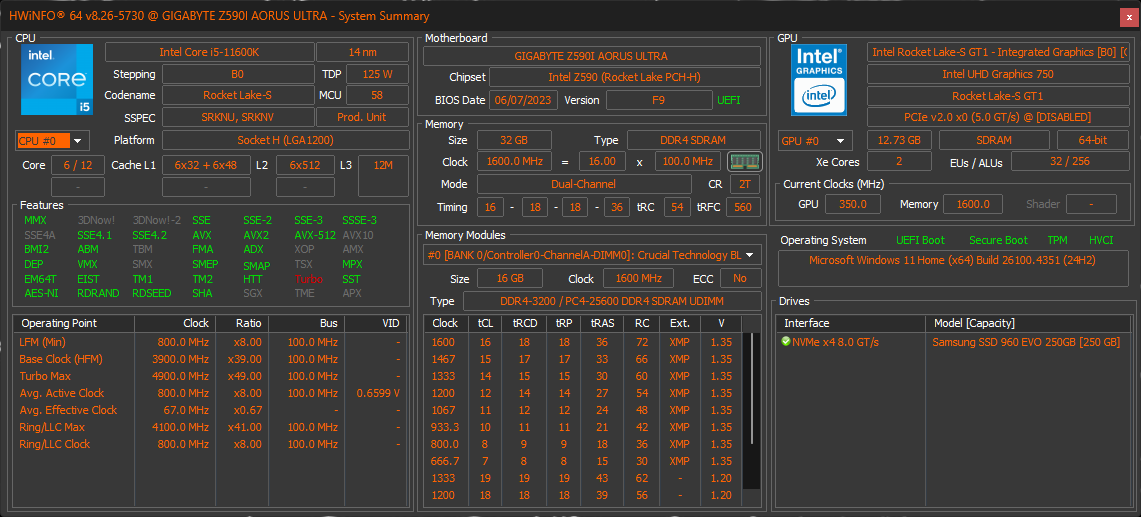Click the VID column header
This screenshot has width=1141, height=517.
click(376, 323)
